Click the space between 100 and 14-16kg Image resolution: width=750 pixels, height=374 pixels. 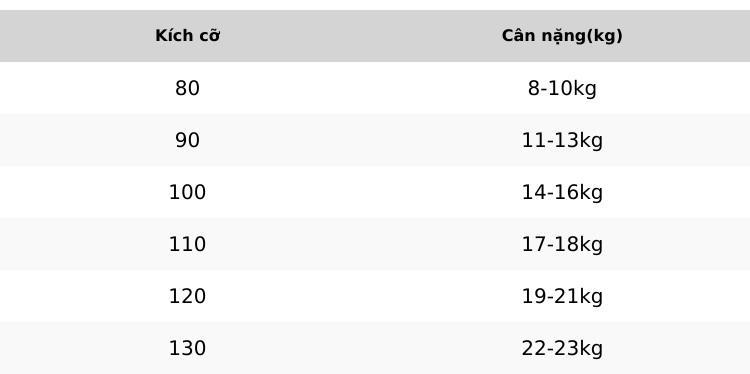tap(364, 192)
